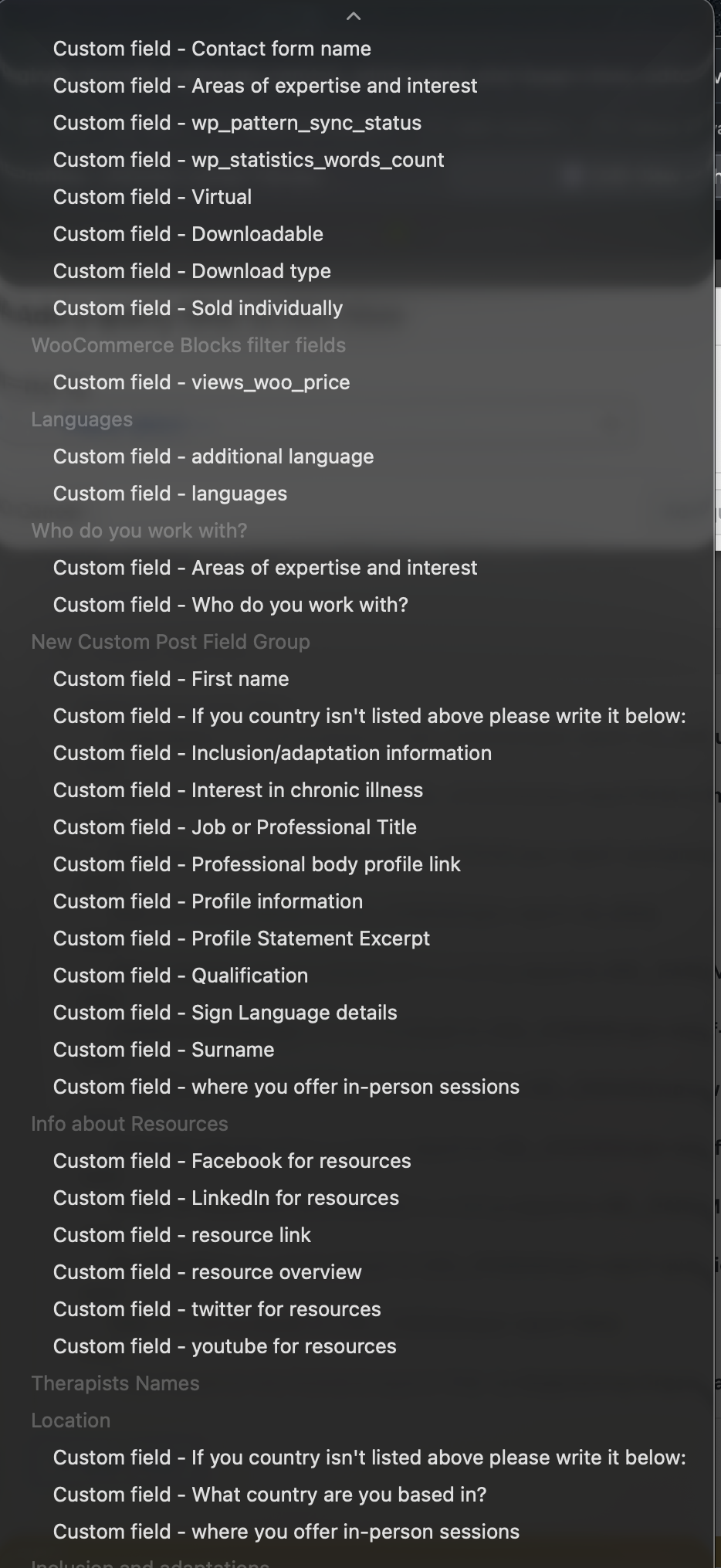Select the Virtual custom field option
The width and height of the screenshot is (721, 1568).
[152, 197]
